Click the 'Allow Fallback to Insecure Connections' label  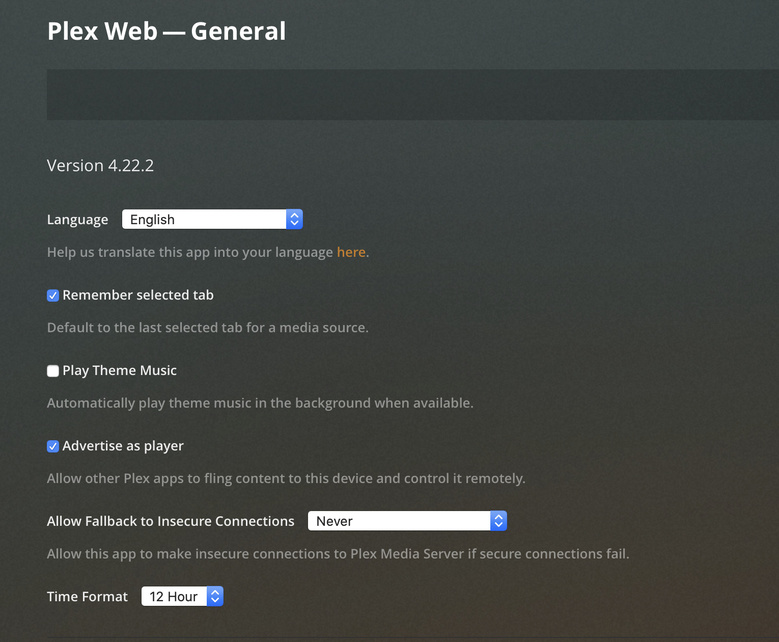coord(170,521)
